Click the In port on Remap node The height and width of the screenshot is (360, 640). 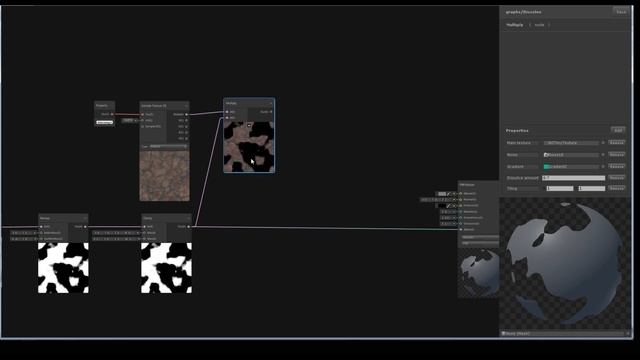click(41, 227)
